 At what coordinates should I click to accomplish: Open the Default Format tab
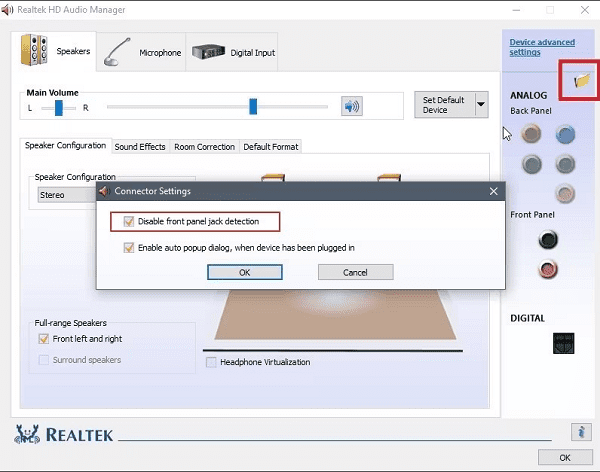click(271, 147)
